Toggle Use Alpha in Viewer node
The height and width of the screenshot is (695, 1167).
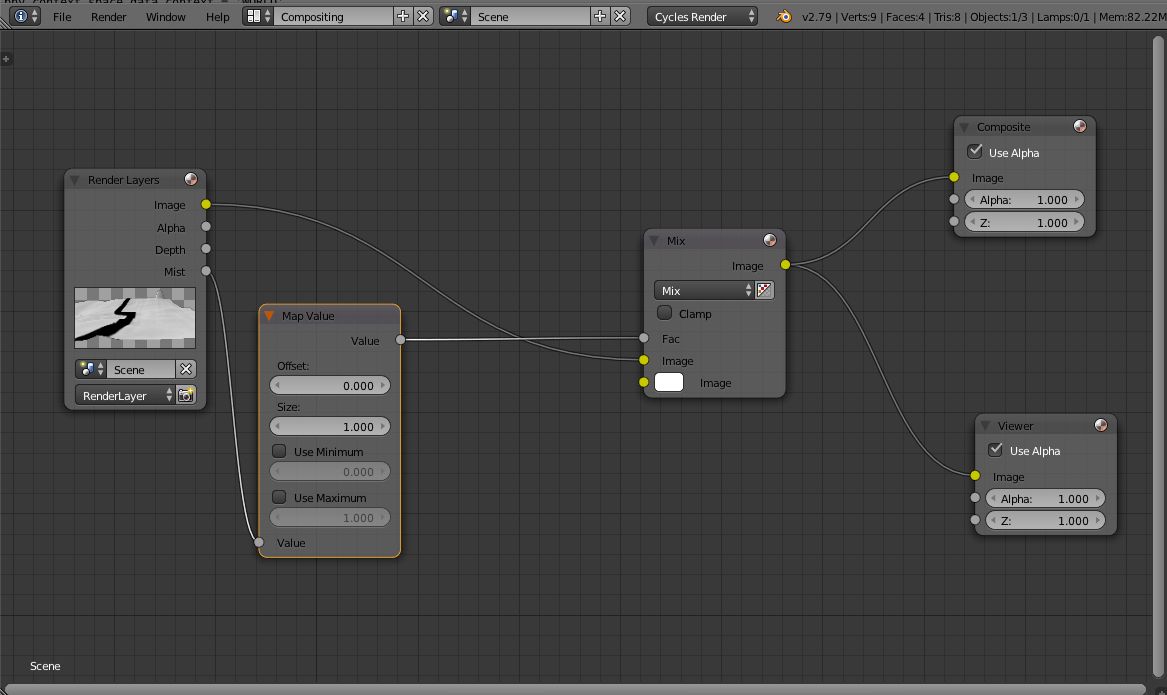(995, 450)
